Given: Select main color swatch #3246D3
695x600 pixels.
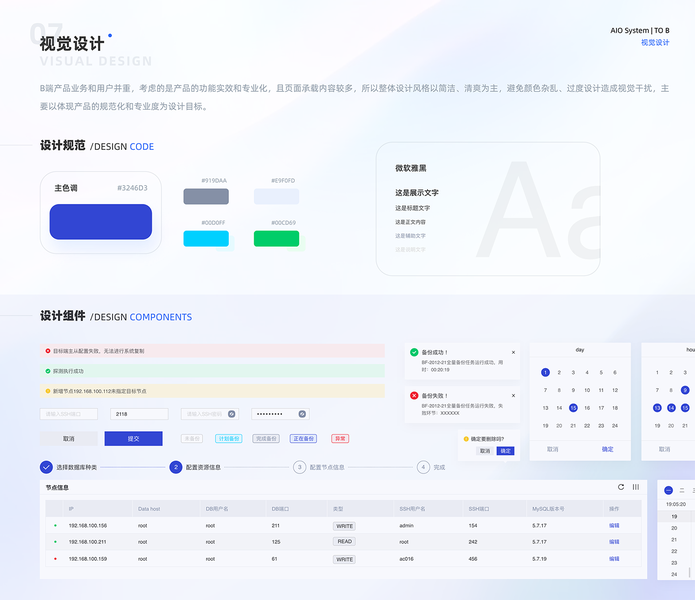Looking at the screenshot, I should 101,222.
